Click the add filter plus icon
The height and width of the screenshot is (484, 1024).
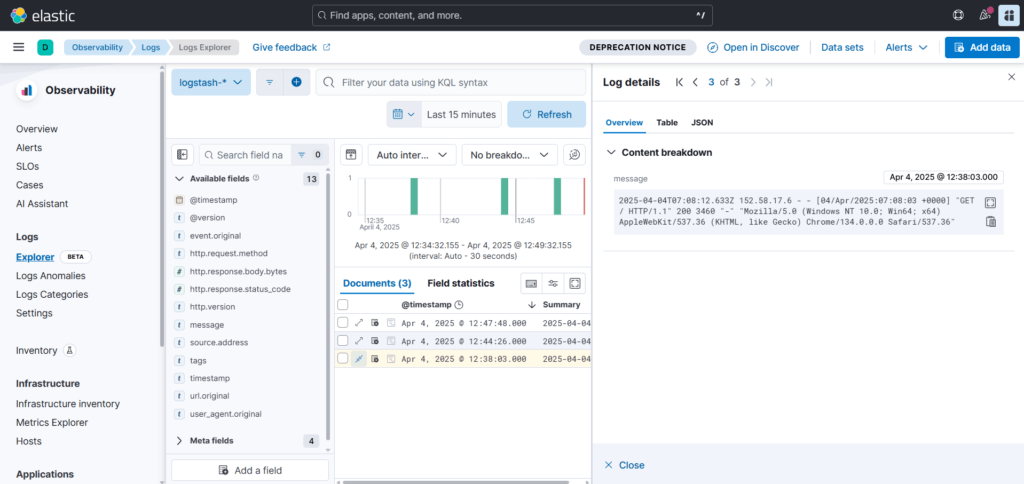[x=296, y=82]
